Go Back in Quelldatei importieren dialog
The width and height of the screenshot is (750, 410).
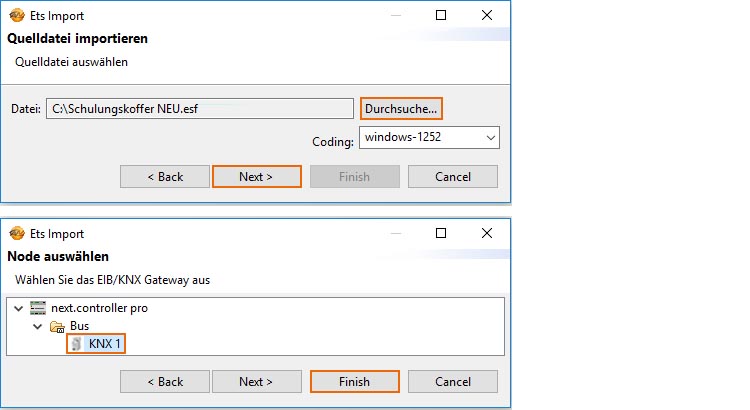(x=165, y=177)
